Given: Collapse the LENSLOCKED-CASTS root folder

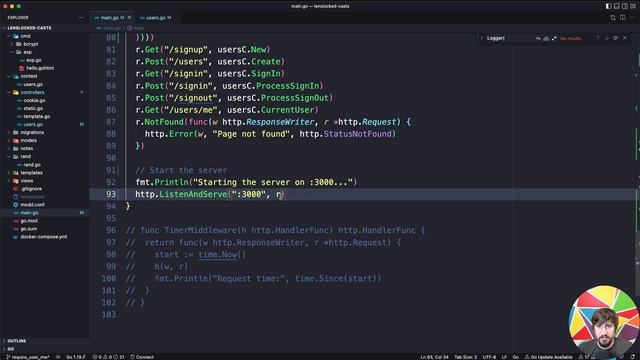Looking at the screenshot, I should tap(44, 28).
